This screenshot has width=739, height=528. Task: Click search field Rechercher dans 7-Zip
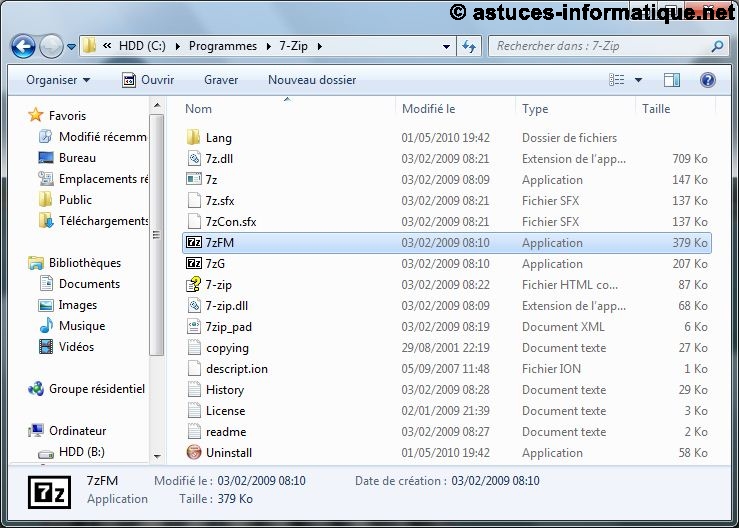599,46
